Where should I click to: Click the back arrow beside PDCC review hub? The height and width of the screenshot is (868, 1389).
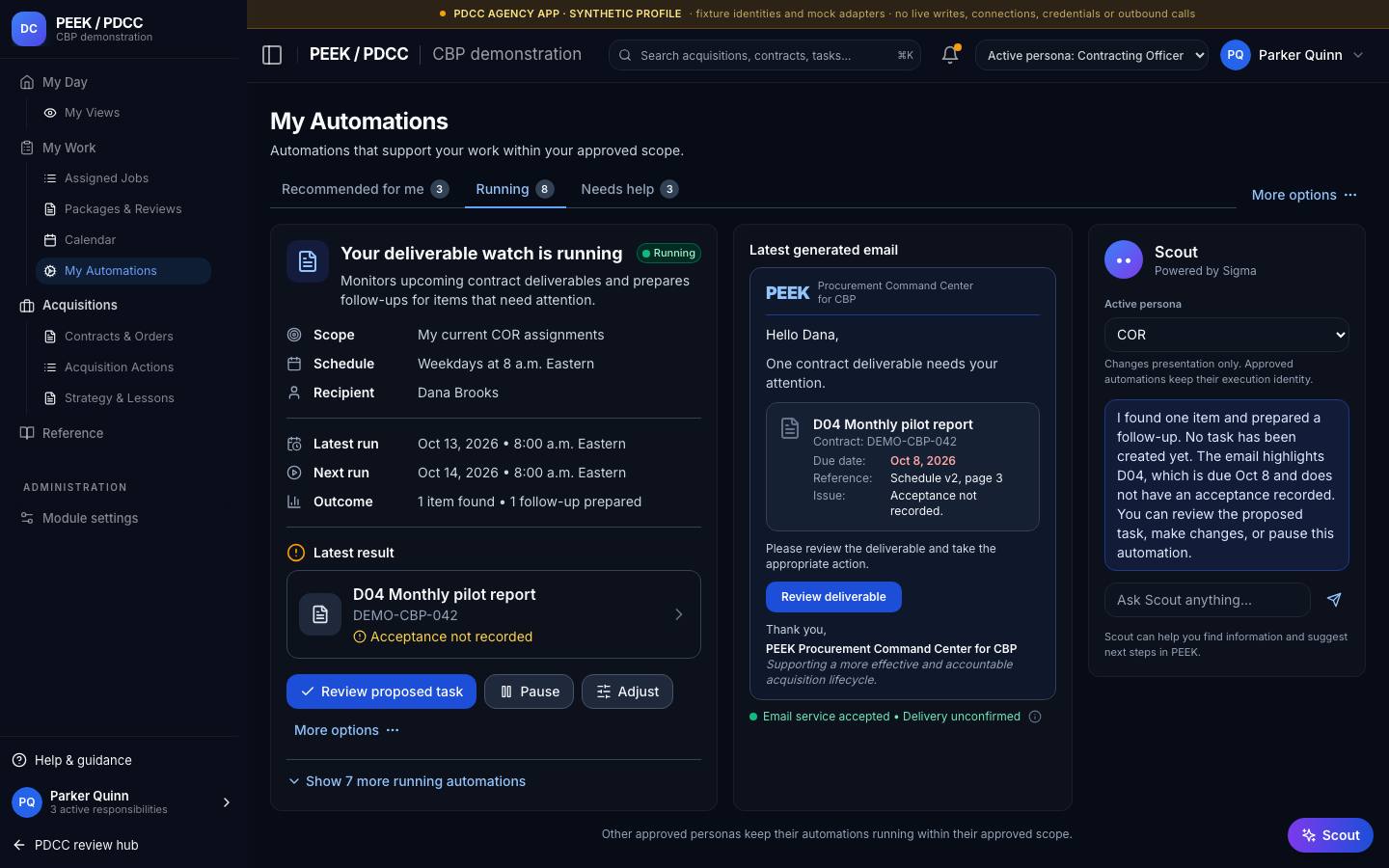19,845
